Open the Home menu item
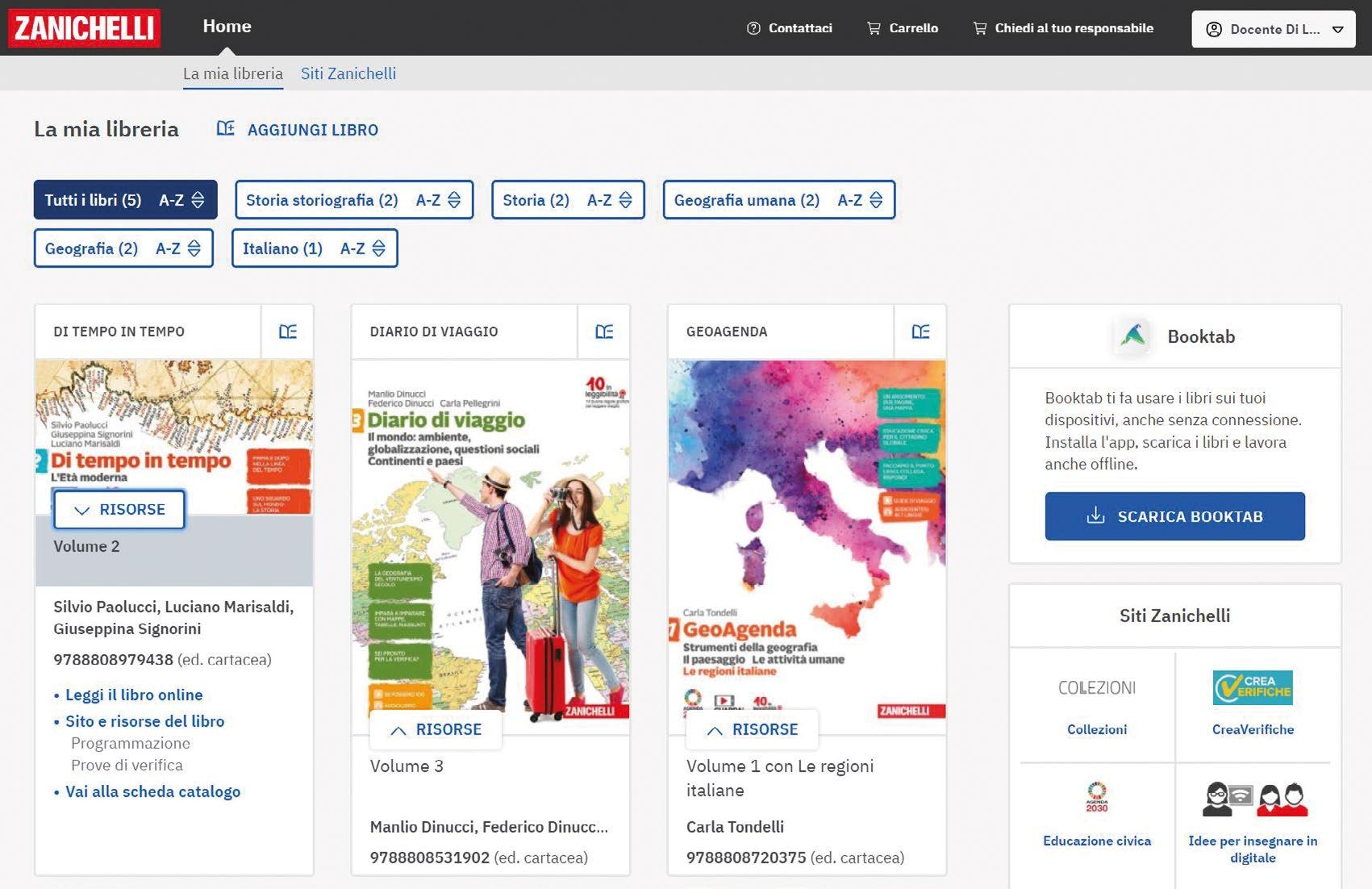The image size is (1372, 889). coord(227,27)
